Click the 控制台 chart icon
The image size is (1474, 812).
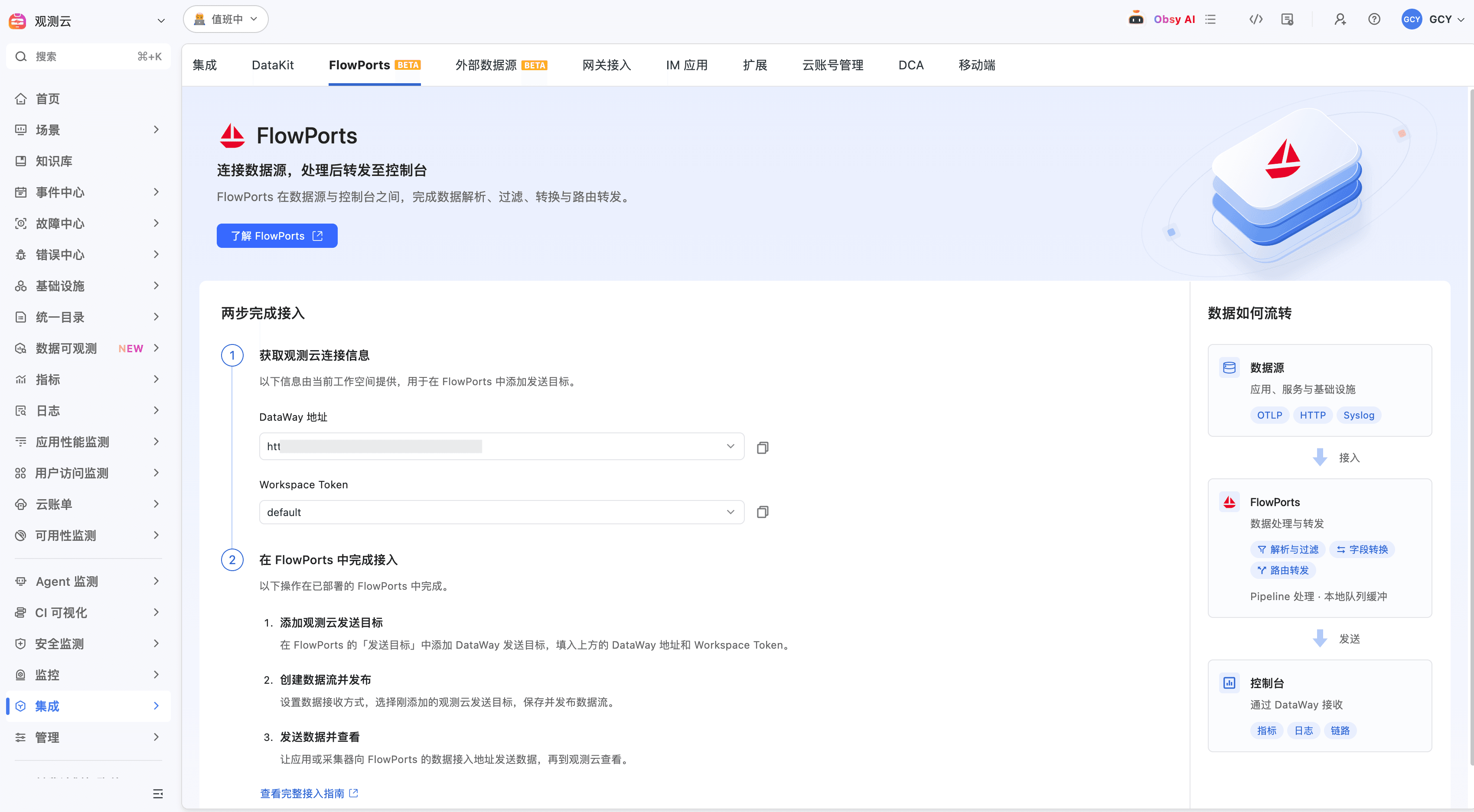click(1229, 683)
